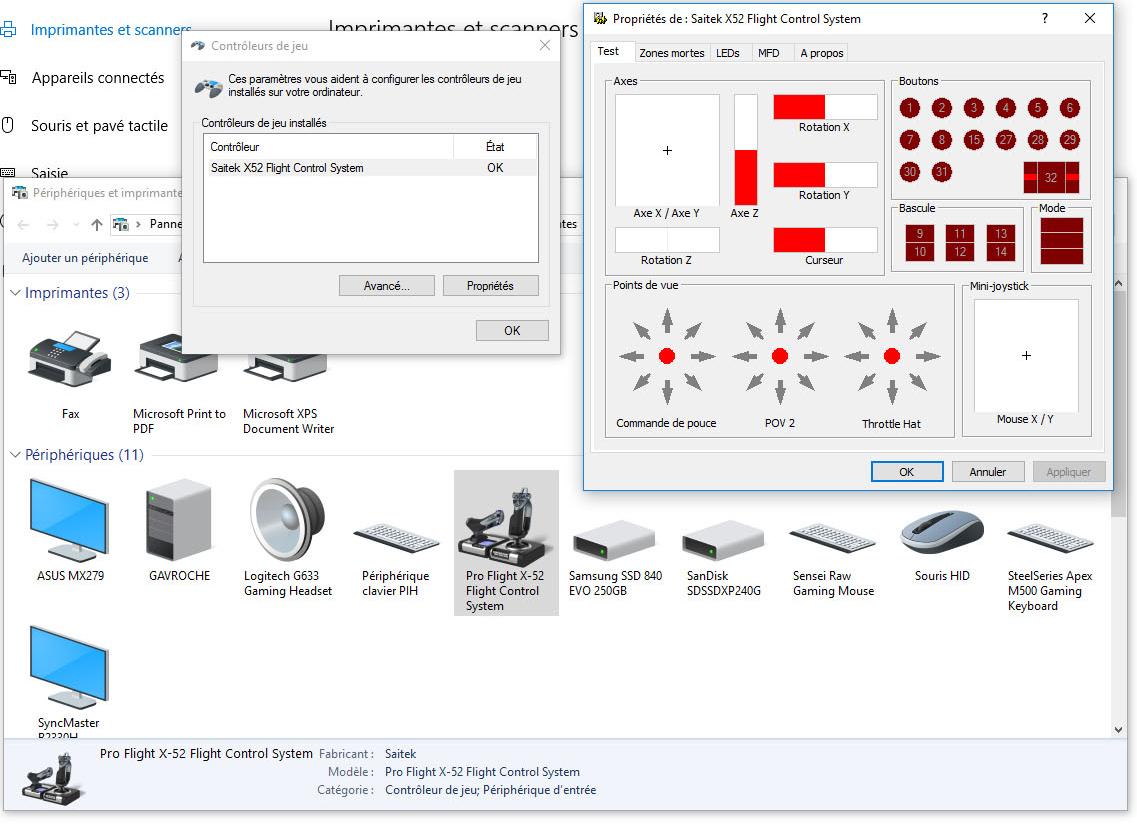Open the A propos tab
1137x826 pixels.
click(x=822, y=53)
